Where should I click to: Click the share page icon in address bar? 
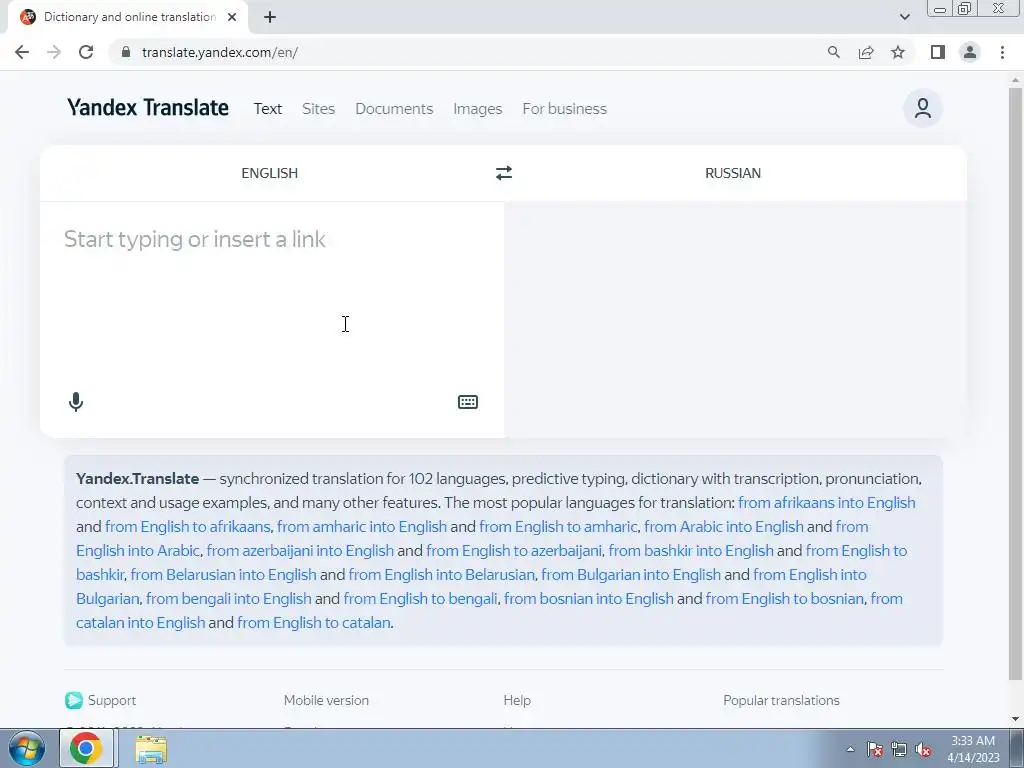click(866, 52)
